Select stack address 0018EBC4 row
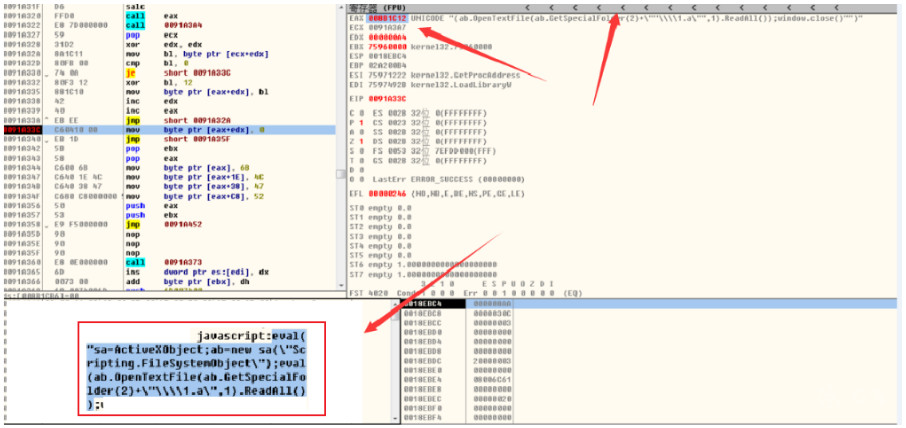The image size is (906, 428). 650,303
